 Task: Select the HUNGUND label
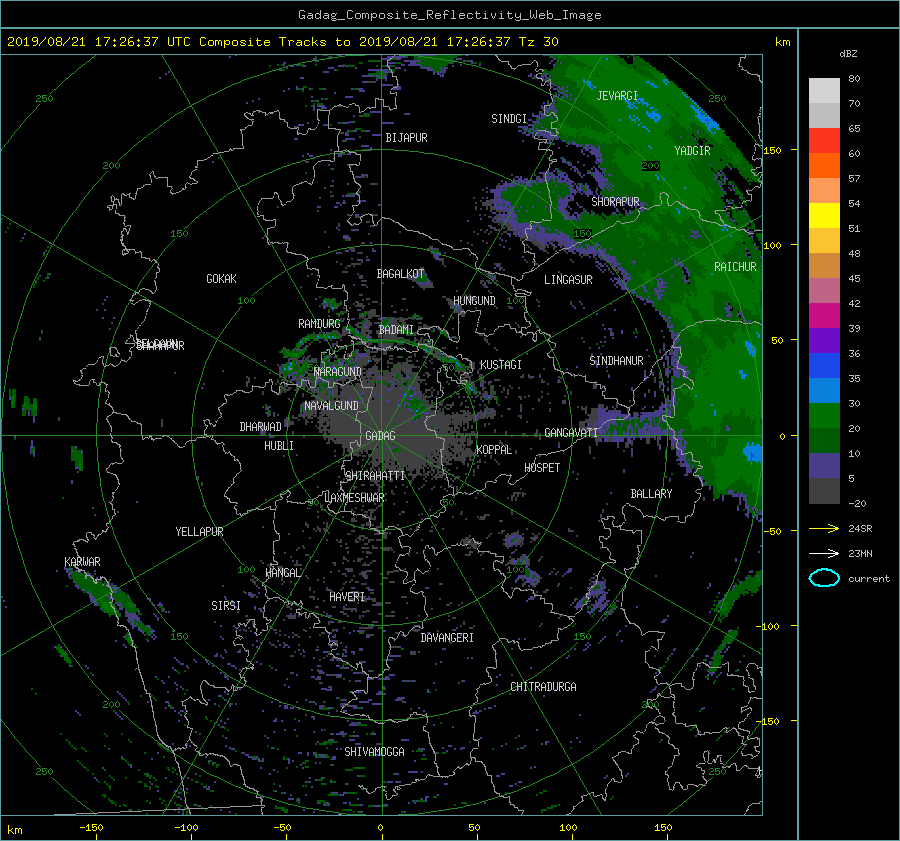point(474,301)
